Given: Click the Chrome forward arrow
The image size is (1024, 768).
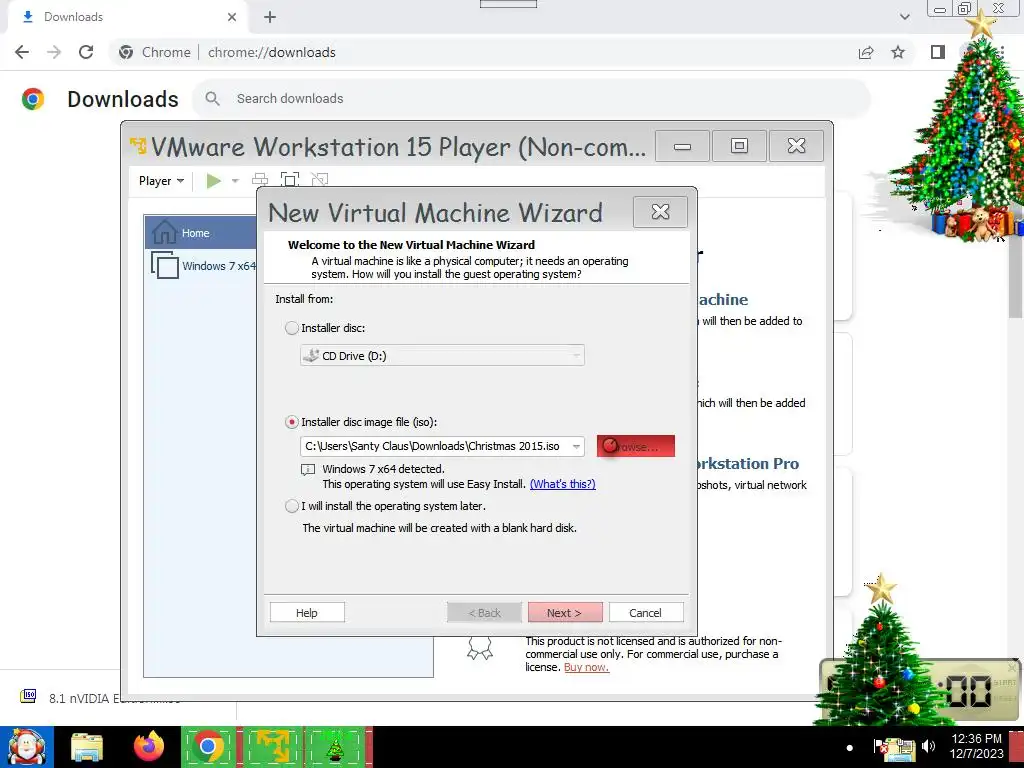Looking at the screenshot, I should (54, 52).
